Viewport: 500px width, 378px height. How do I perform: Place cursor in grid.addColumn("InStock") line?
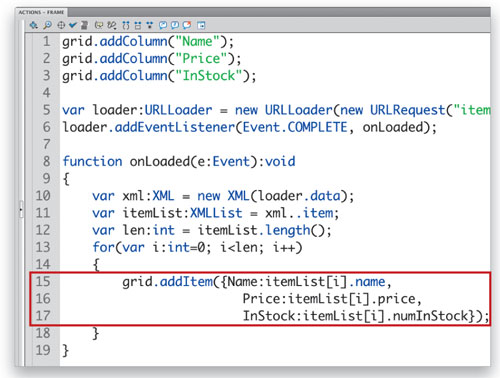159,76
